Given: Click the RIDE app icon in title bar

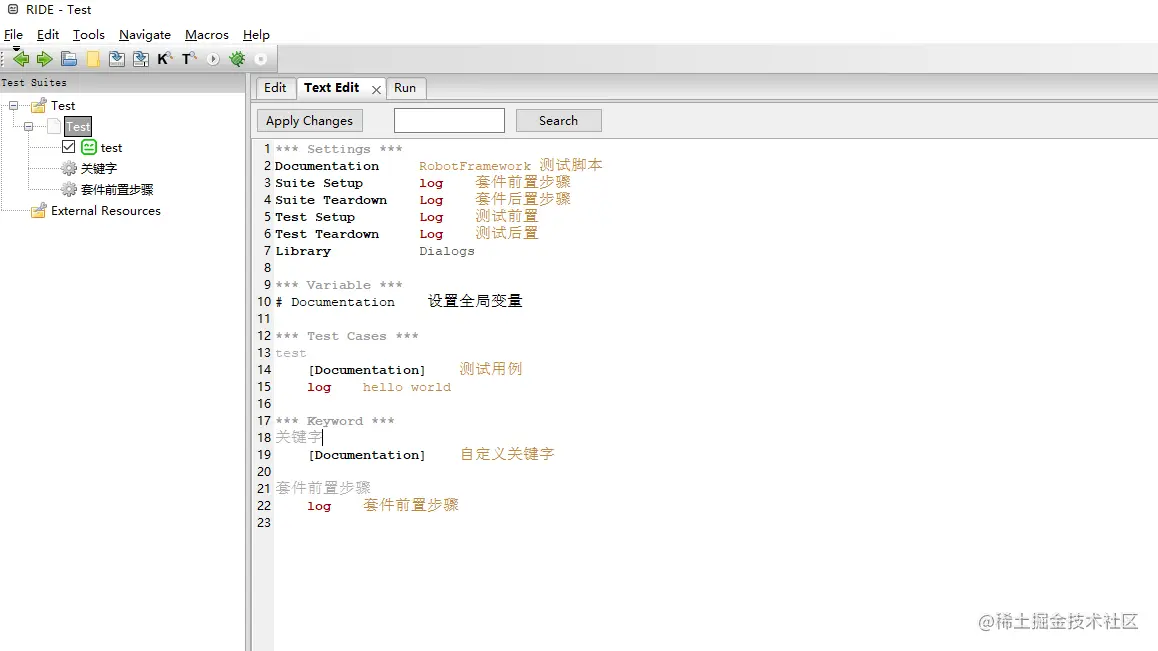Looking at the screenshot, I should coord(13,10).
